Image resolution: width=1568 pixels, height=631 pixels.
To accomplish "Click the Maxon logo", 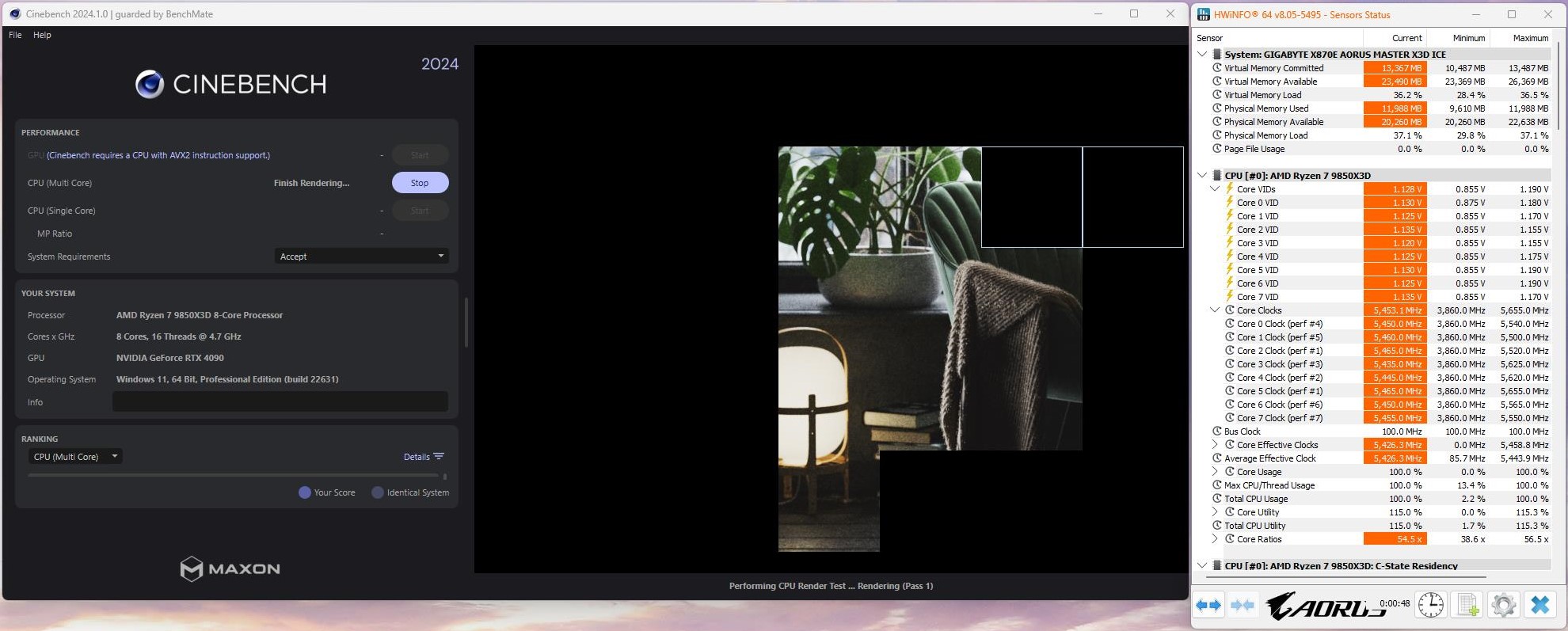I will [230, 568].
